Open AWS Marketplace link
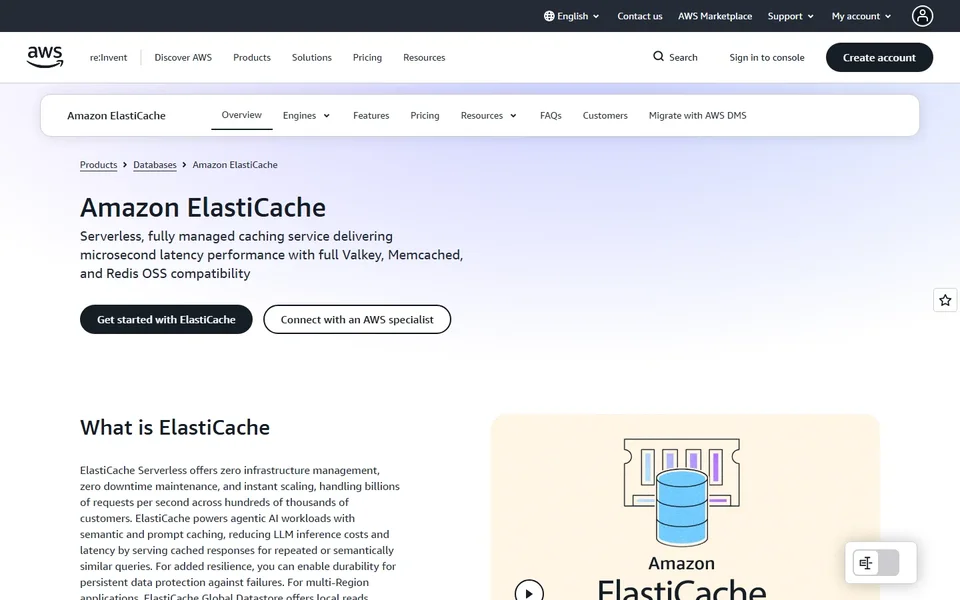The height and width of the screenshot is (600, 960). tap(714, 16)
